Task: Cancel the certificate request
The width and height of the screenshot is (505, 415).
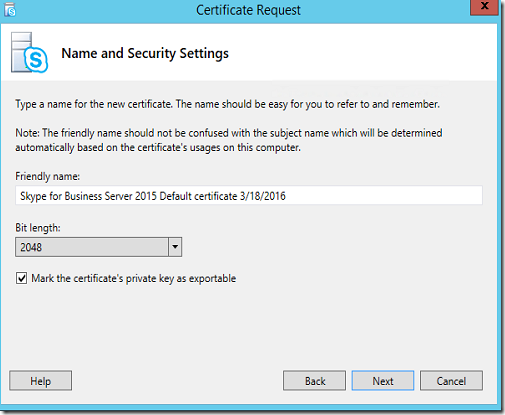Action: coord(451,381)
